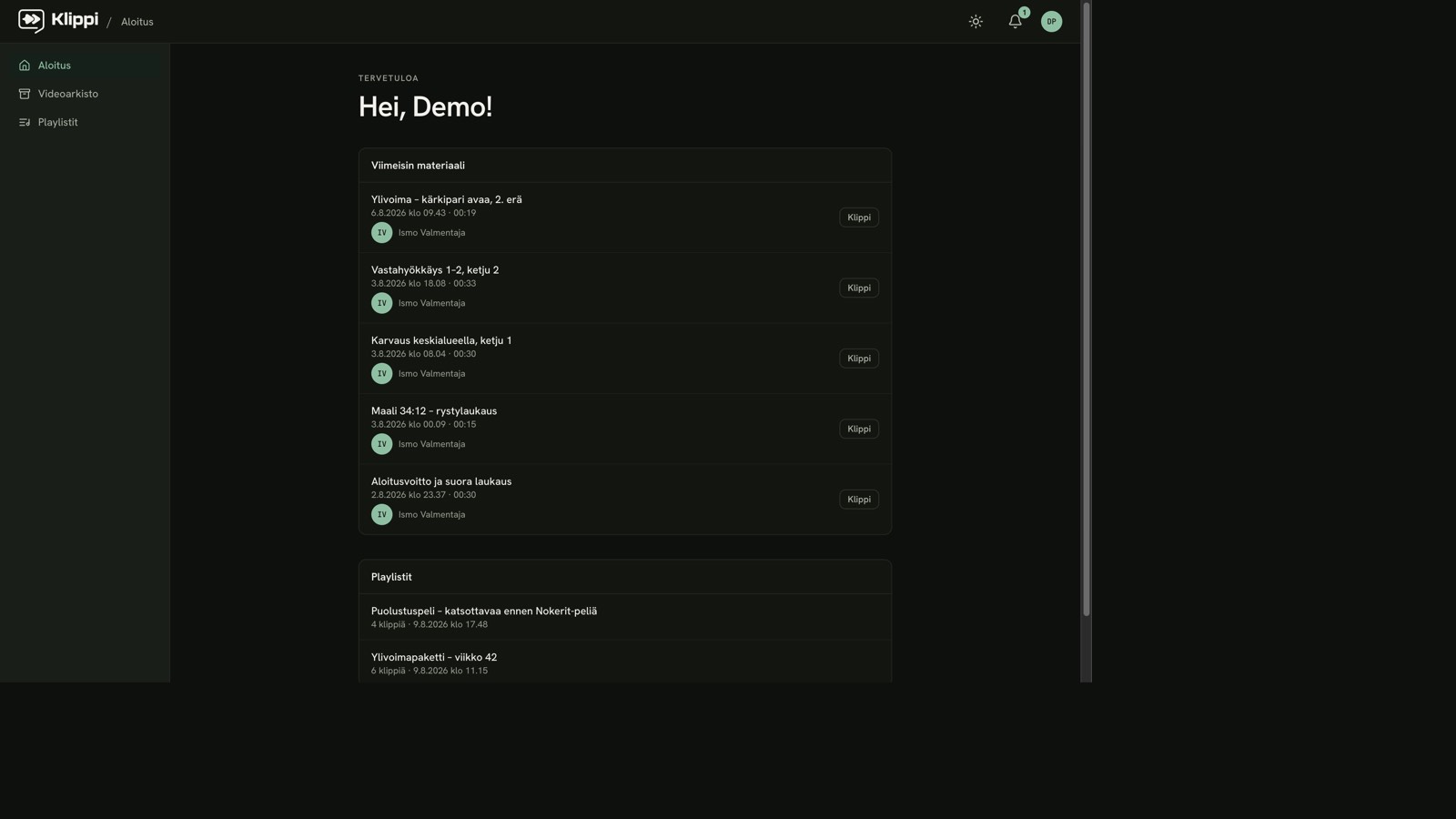Open clip "Ylivoima – kärkipari avaa, 2. erä"

pos(446,199)
